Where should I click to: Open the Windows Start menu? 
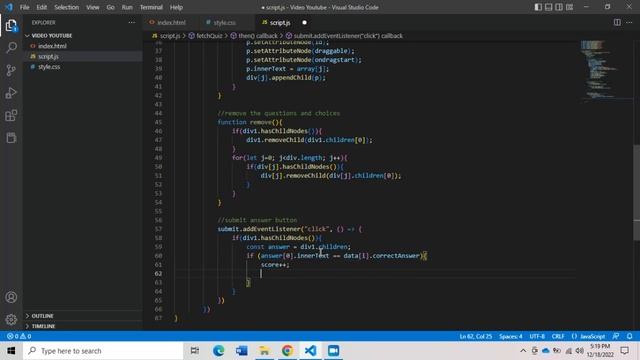[11, 351]
